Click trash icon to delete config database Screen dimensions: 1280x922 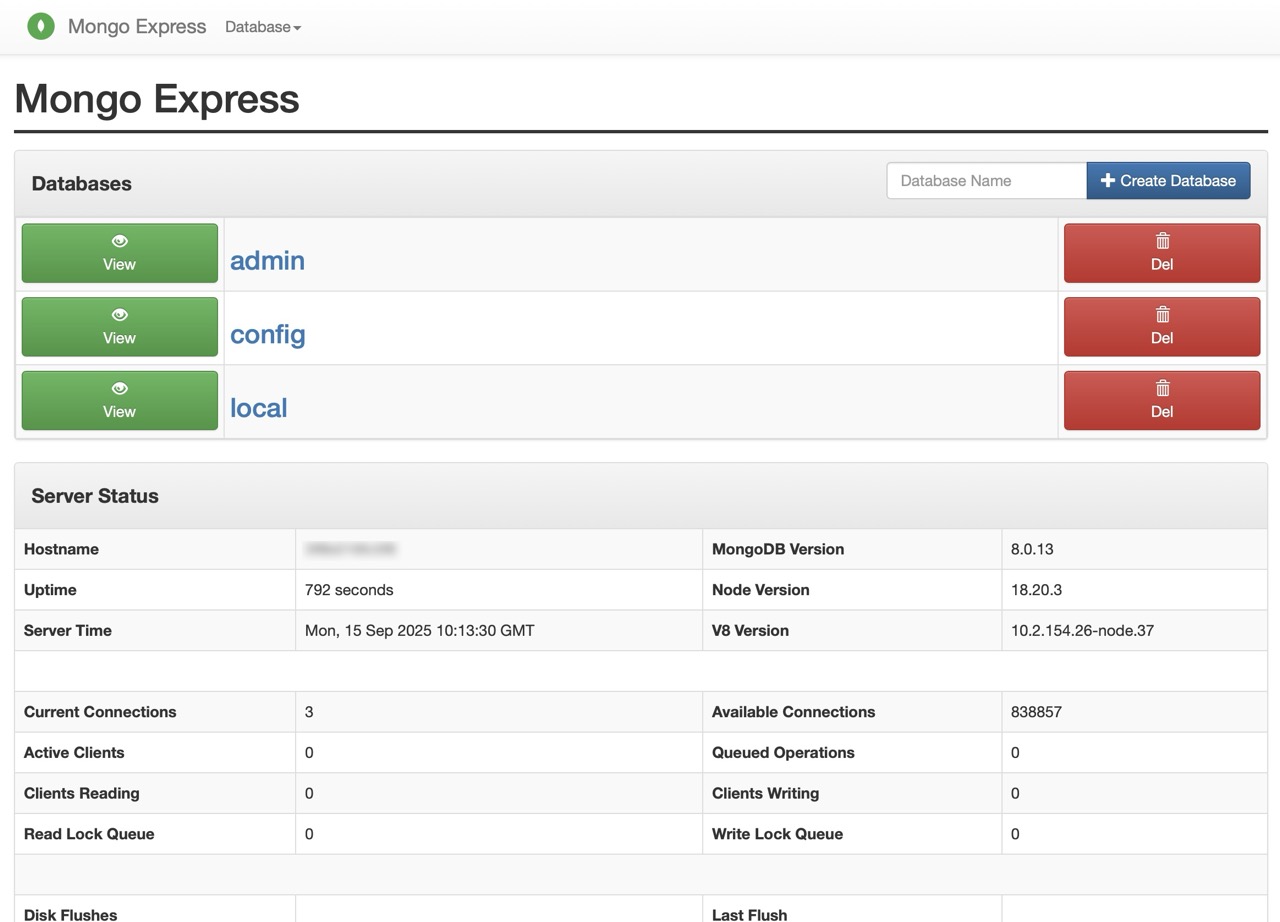[1162, 315]
